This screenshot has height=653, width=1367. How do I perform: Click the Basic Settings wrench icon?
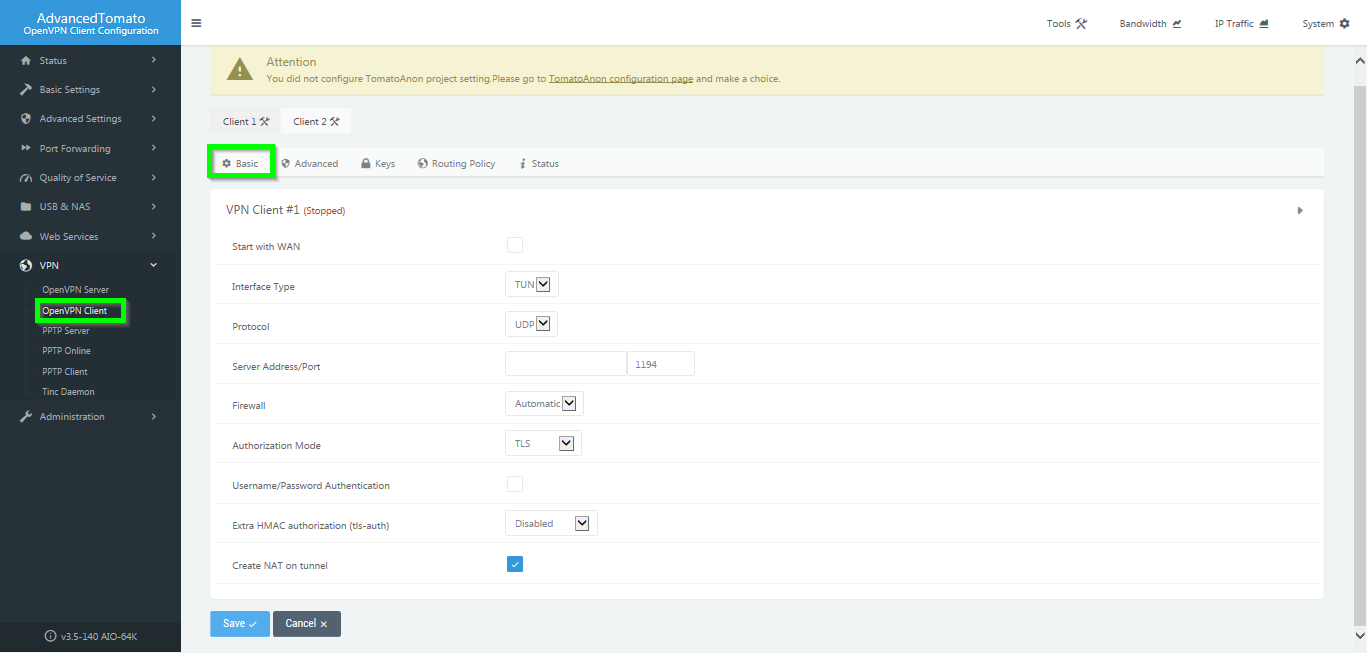(x=26, y=90)
